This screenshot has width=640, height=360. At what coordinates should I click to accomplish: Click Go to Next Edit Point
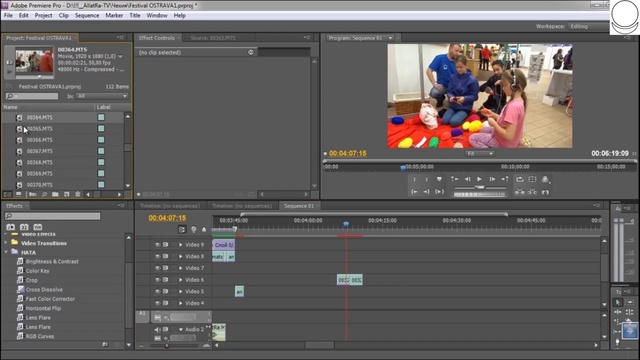point(505,179)
